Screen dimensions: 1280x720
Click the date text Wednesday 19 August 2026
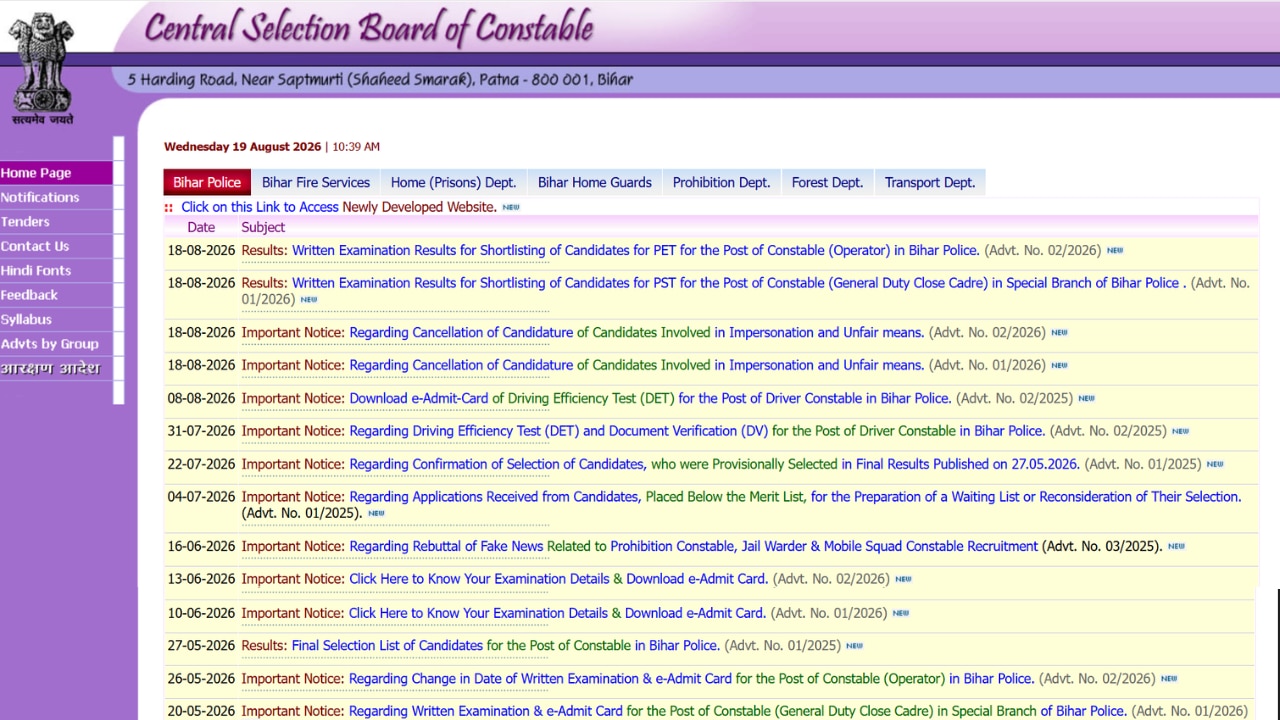pos(243,147)
